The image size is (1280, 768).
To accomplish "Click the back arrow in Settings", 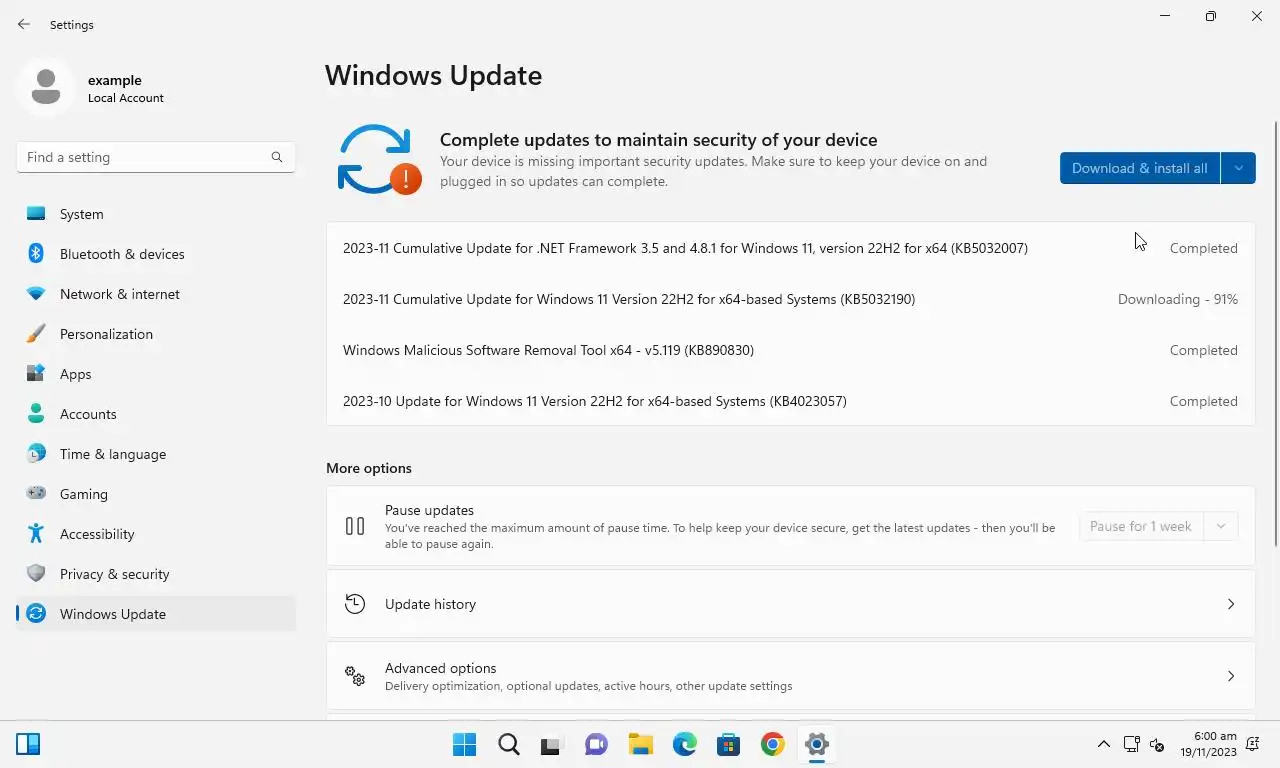I will coord(24,24).
